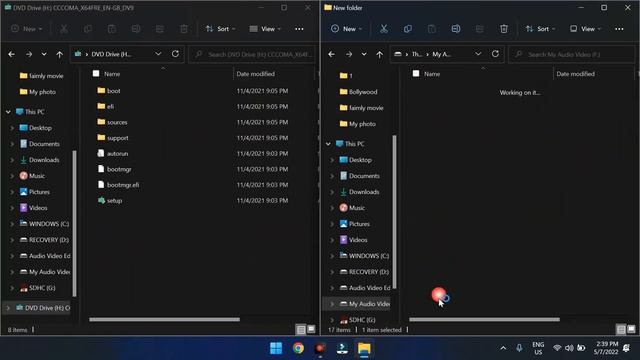This screenshot has width=640, height=360.
Task: Go up one level in New folder window
Action: coord(380,54)
